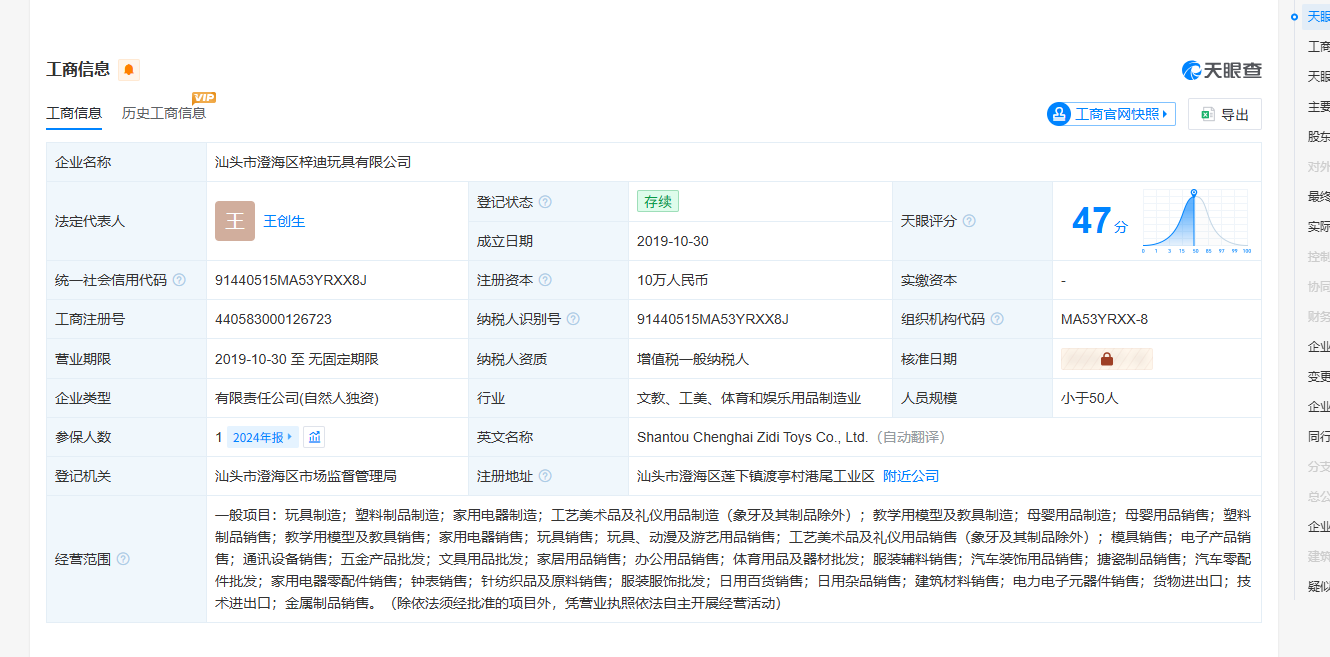Image resolution: width=1330 pixels, height=657 pixels.
Task: Click address 汕头市澄海区莲下镇渡亭村港尾工业区
Action: (756, 476)
